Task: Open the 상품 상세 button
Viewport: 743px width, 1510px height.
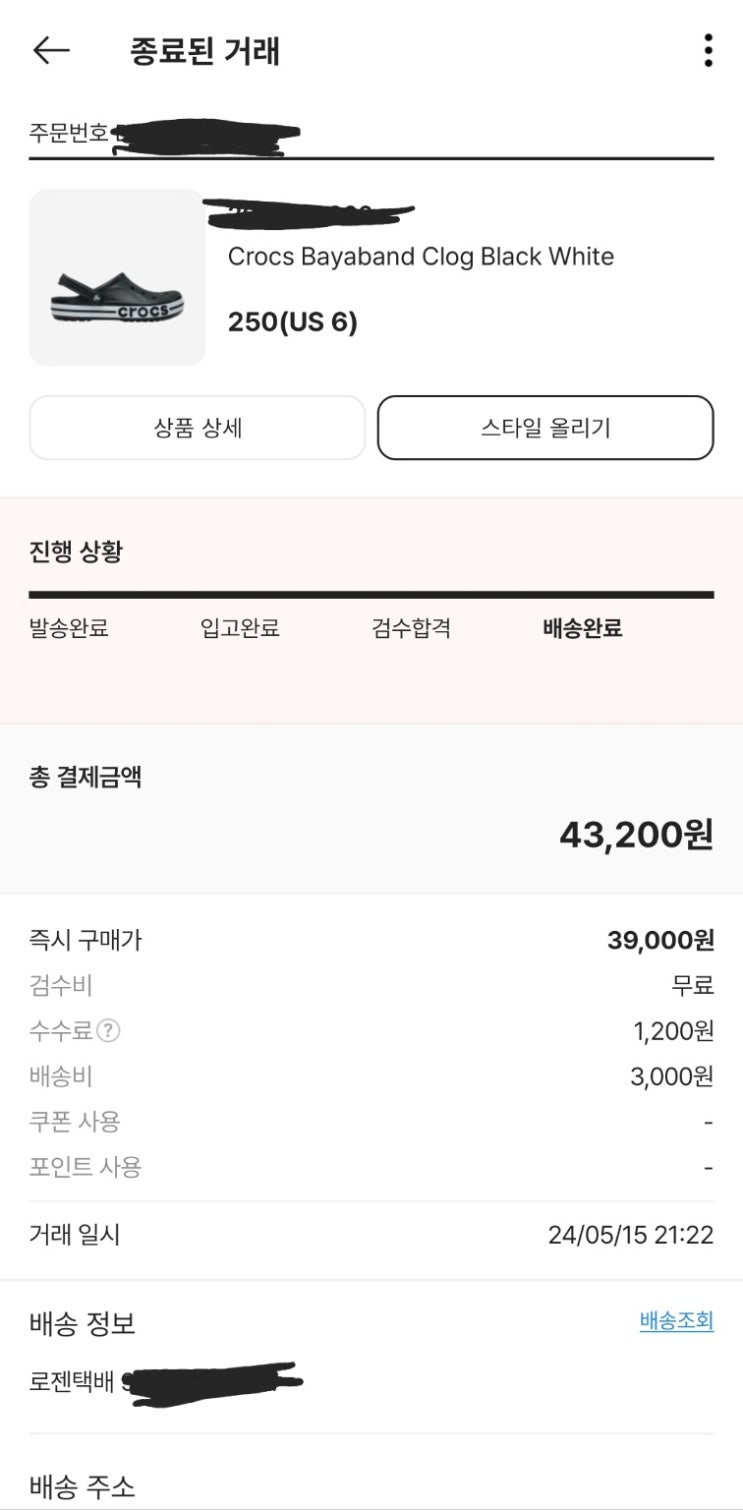Action: 197,428
